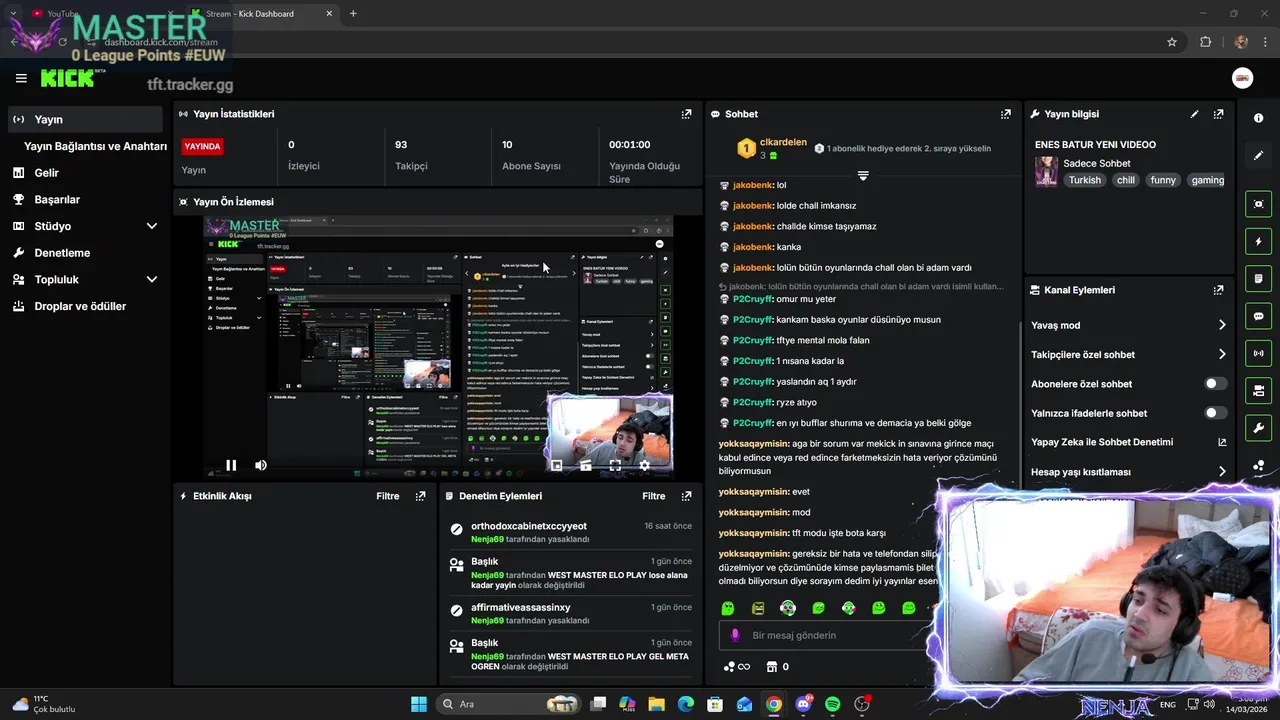Toggle the stream preview widget in right sidebar

tap(1258, 204)
